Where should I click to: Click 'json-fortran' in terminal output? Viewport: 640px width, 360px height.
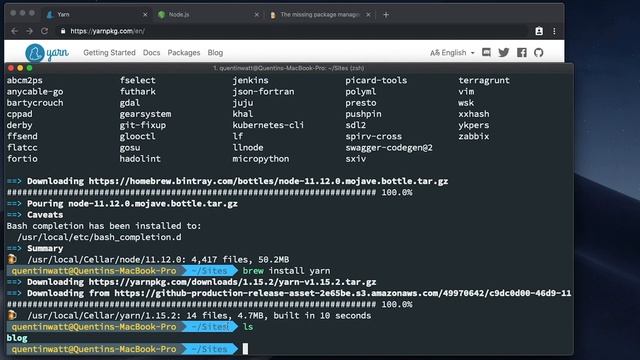[x=263, y=91]
